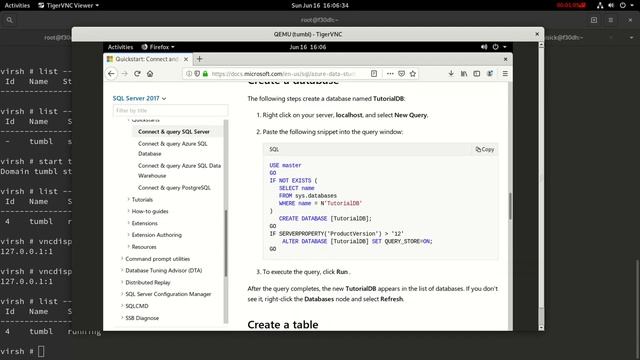Open Connect & query Azure SQL Database
Image resolution: width=640 pixels, height=360 pixels.
tap(173, 149)
